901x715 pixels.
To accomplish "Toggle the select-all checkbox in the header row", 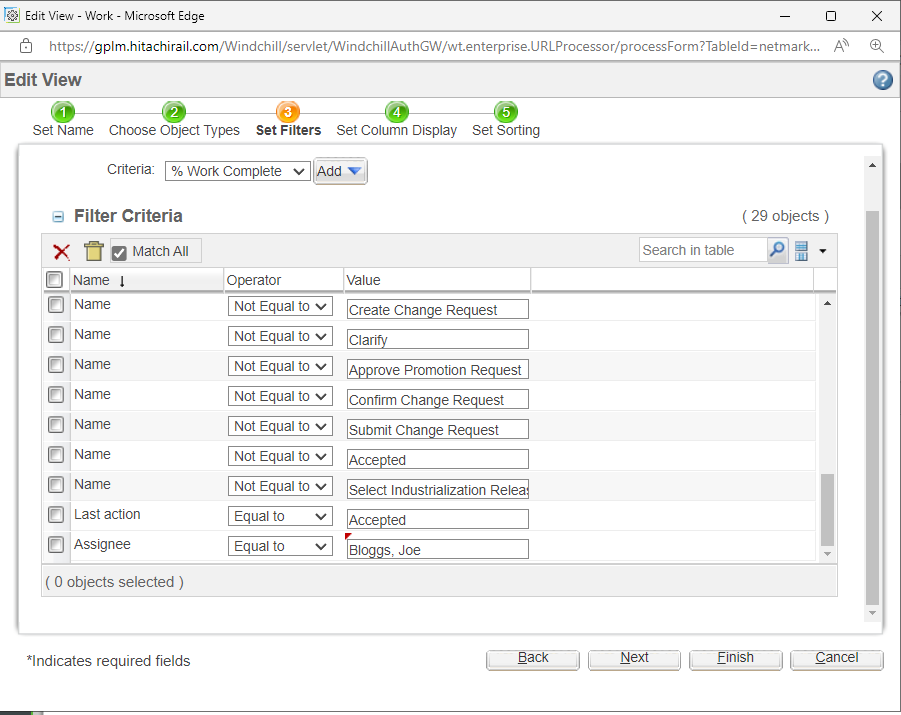I will click(55, 280).
